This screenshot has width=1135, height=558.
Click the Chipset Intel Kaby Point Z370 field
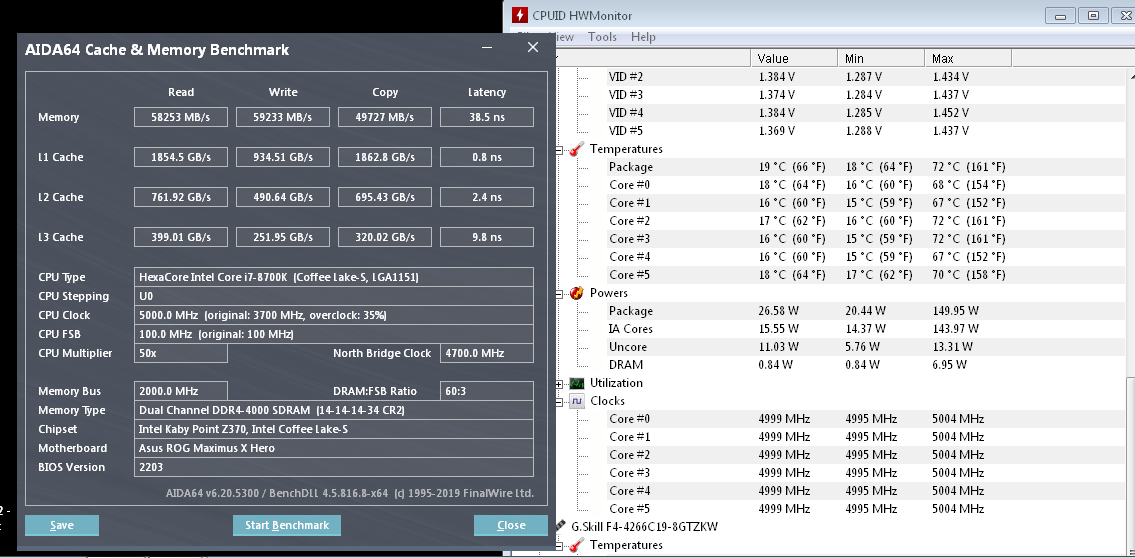click(334, 429)
